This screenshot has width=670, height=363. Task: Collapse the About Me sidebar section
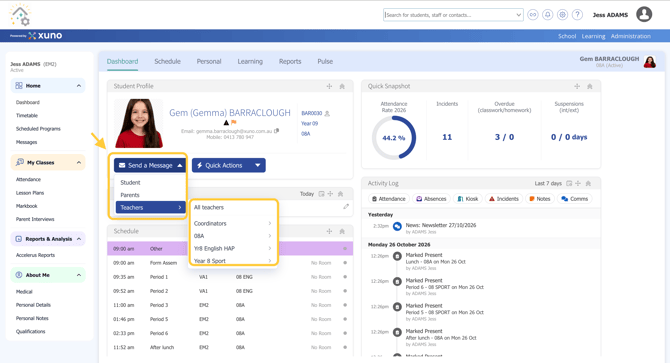79,275
